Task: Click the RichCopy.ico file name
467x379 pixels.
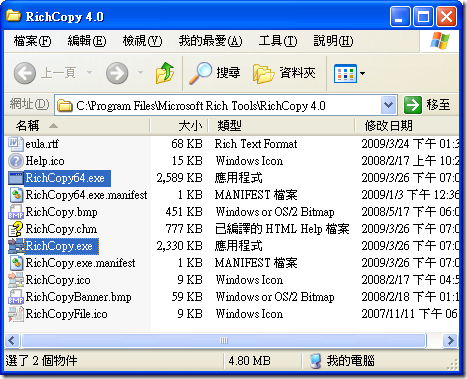Action: tap(58, 280)
